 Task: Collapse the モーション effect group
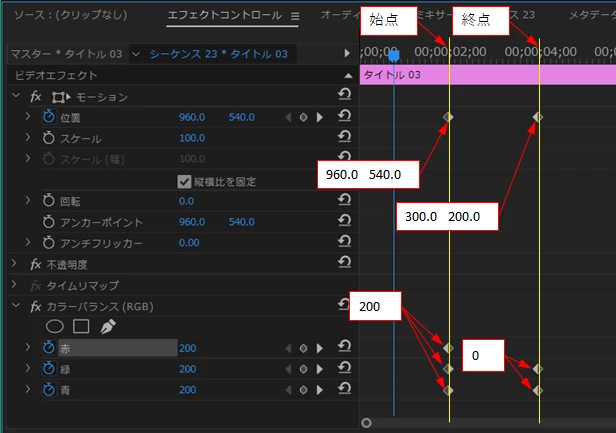tap(16, 95)
